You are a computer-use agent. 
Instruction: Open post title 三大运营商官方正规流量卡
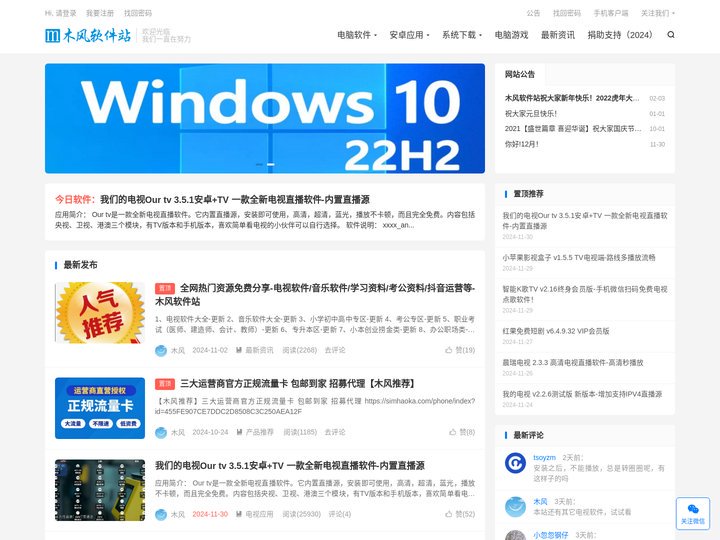tap(298, 384)
